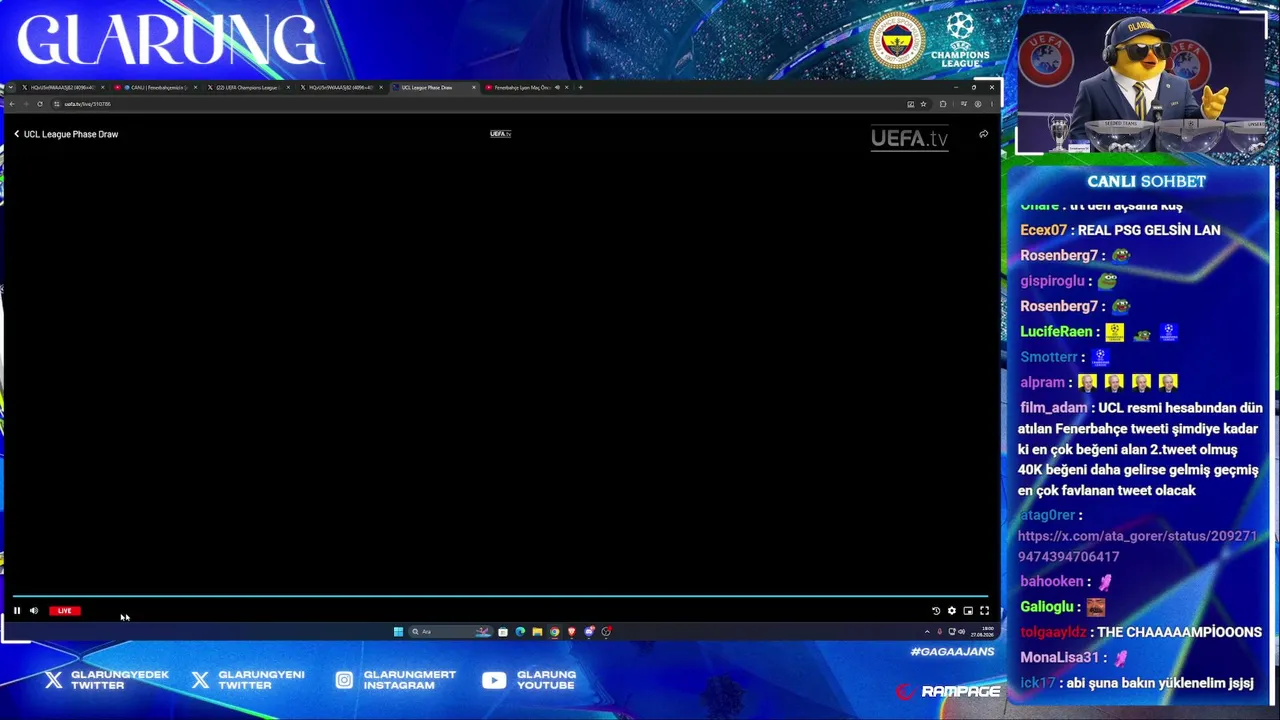Image resolution: width=1280 pixels, height=720 pixels.
Task: Click username MonaLisa31 in chat
Action: click(1059, 658)
